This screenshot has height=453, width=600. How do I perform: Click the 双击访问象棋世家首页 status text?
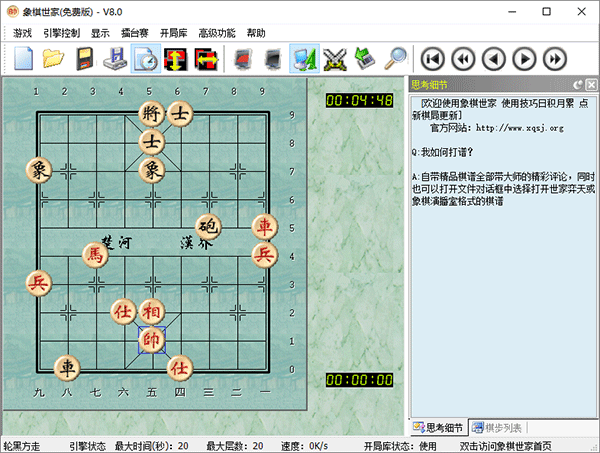[505, 446]
